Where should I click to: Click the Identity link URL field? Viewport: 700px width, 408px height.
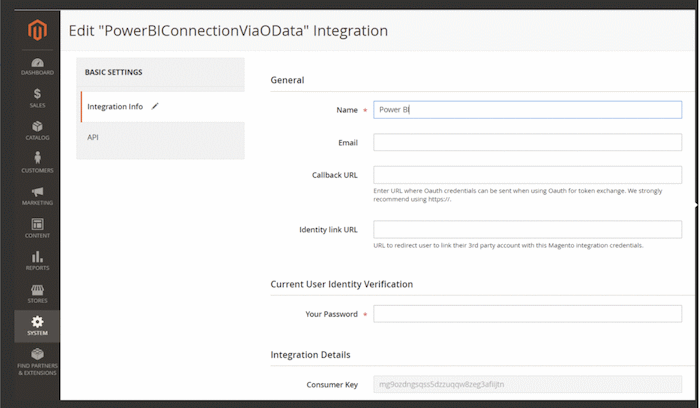527,229
